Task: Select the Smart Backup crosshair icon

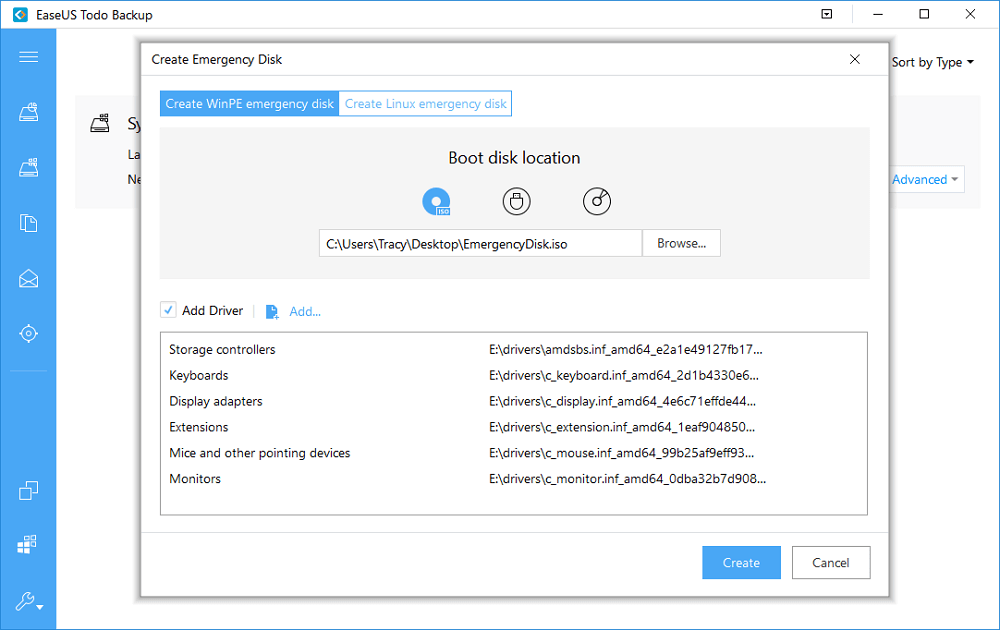Action: tap(29, 333)
